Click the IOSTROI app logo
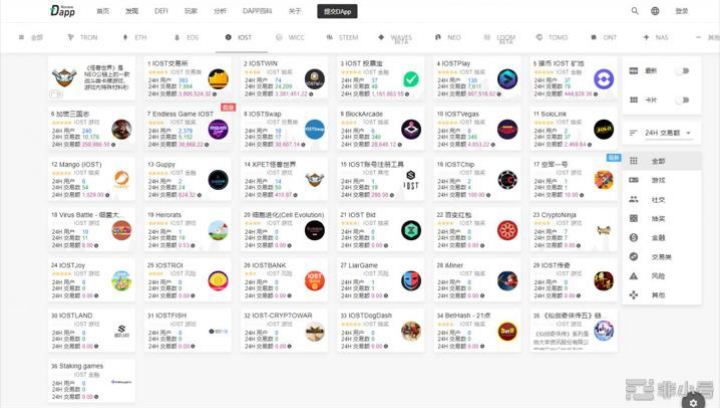720x408 pixels. click(218, 281)
